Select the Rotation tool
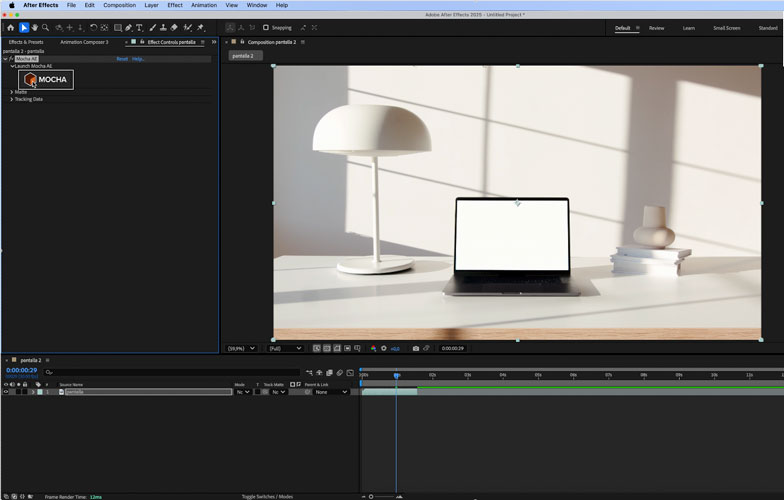This screenshot has height=500, width=784. click(94, 28)
